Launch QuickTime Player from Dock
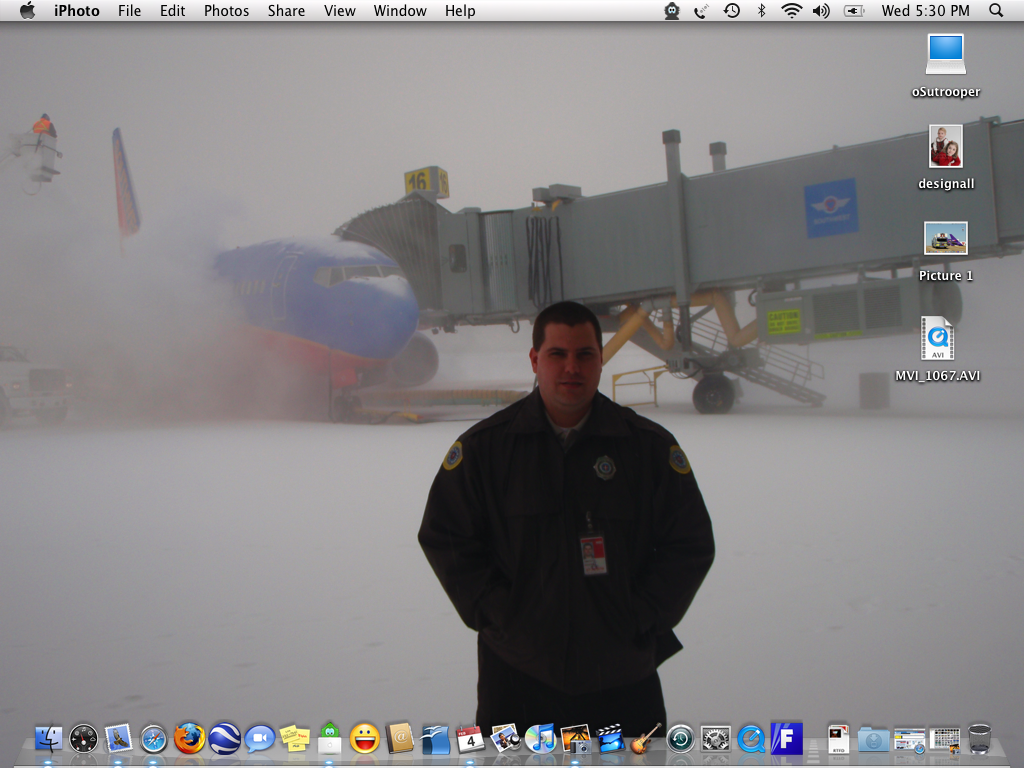1024x768 pixels. (751, 739)
